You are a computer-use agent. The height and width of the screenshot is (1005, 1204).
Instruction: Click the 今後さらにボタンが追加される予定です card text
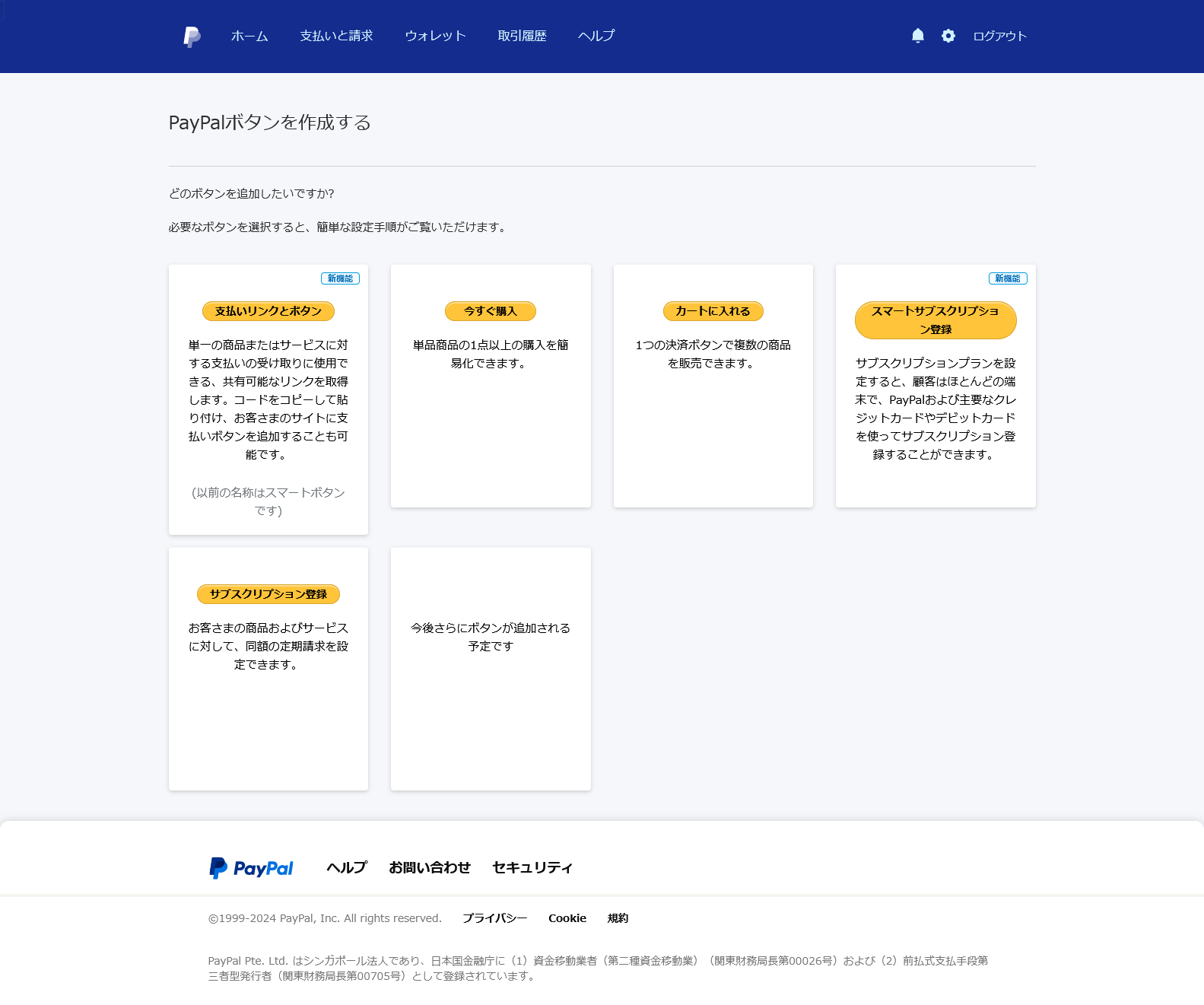(491, 637)
